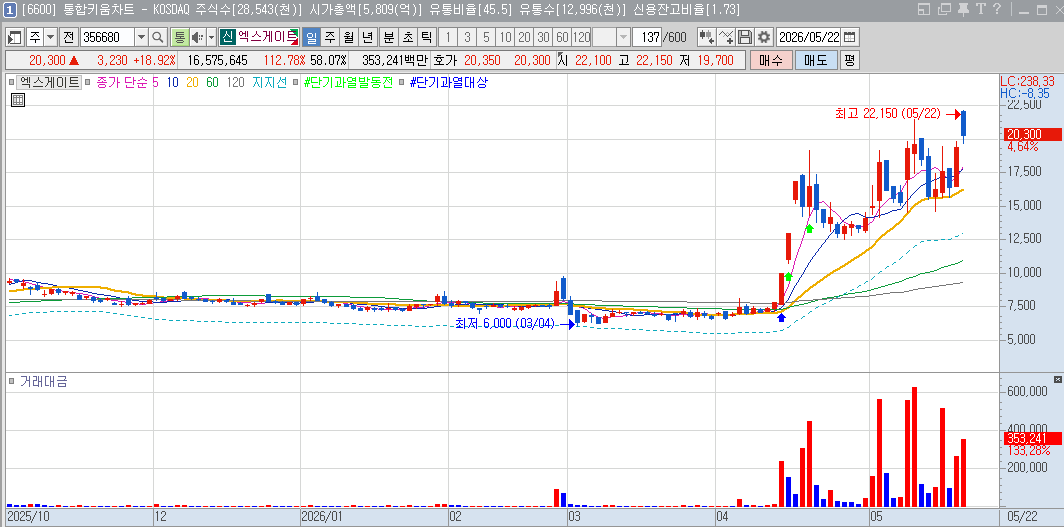Click the 전 button beside stock code
This screenshot has height=527, width=1064.
[69, 37]
